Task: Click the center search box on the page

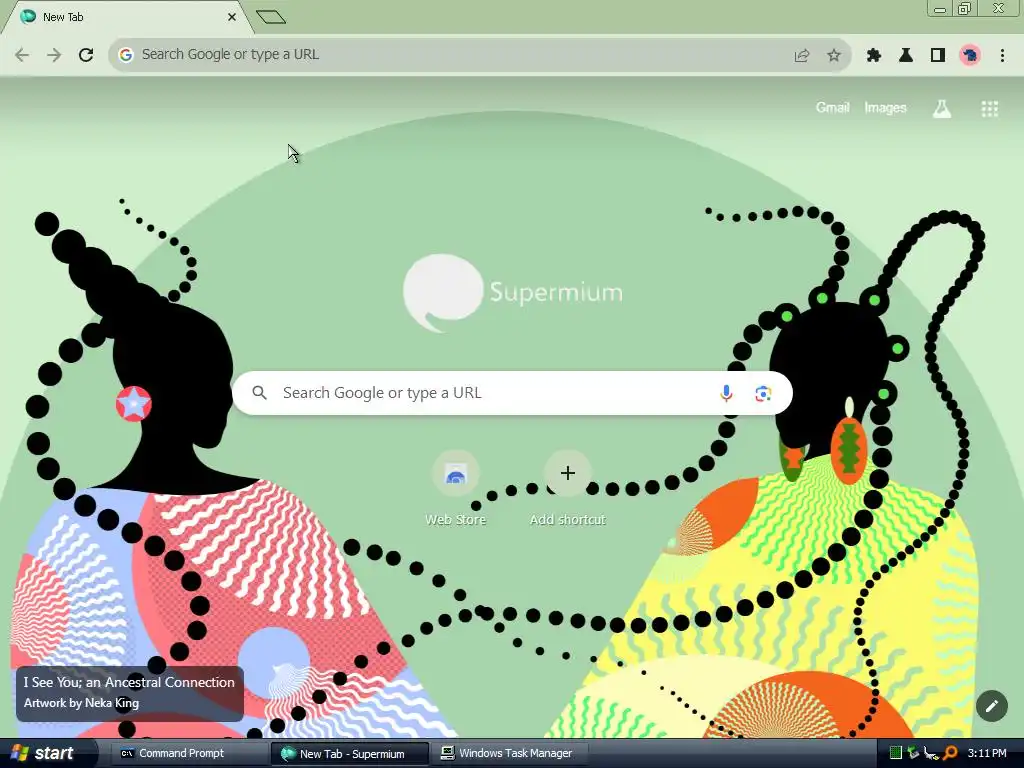Action: click(512, 393)
